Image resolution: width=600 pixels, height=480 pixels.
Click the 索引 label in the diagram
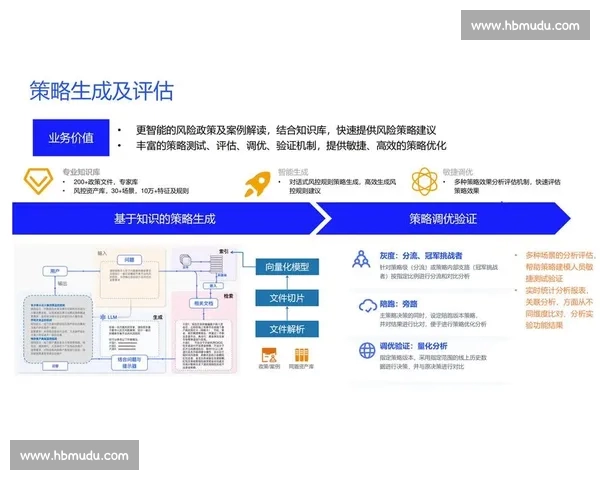tap(224, 251)
